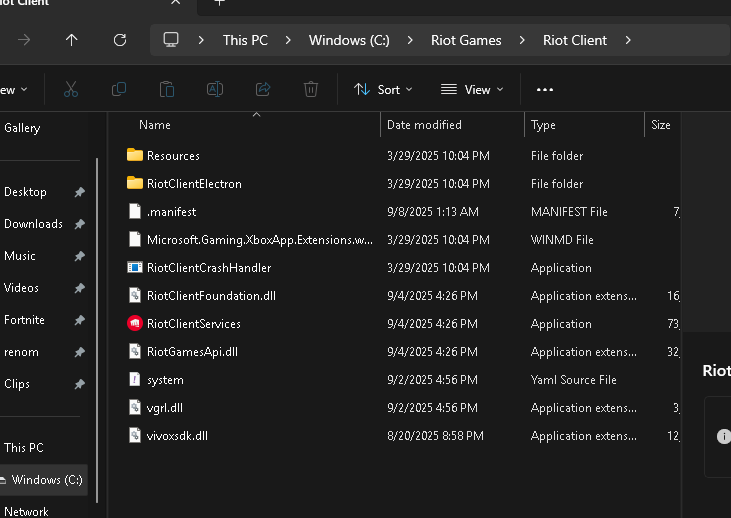This screenshot has width=731, height=518.
Task: Expand the chevron after Riot Games breadcrumb
Action: point(522,40)
